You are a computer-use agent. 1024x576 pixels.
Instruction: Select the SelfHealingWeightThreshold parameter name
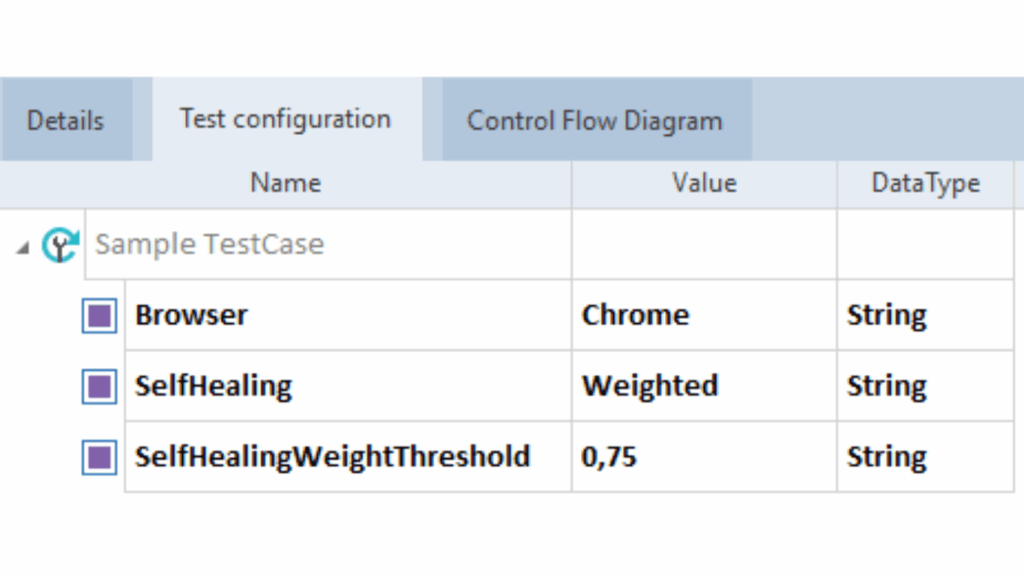[332, 458]
